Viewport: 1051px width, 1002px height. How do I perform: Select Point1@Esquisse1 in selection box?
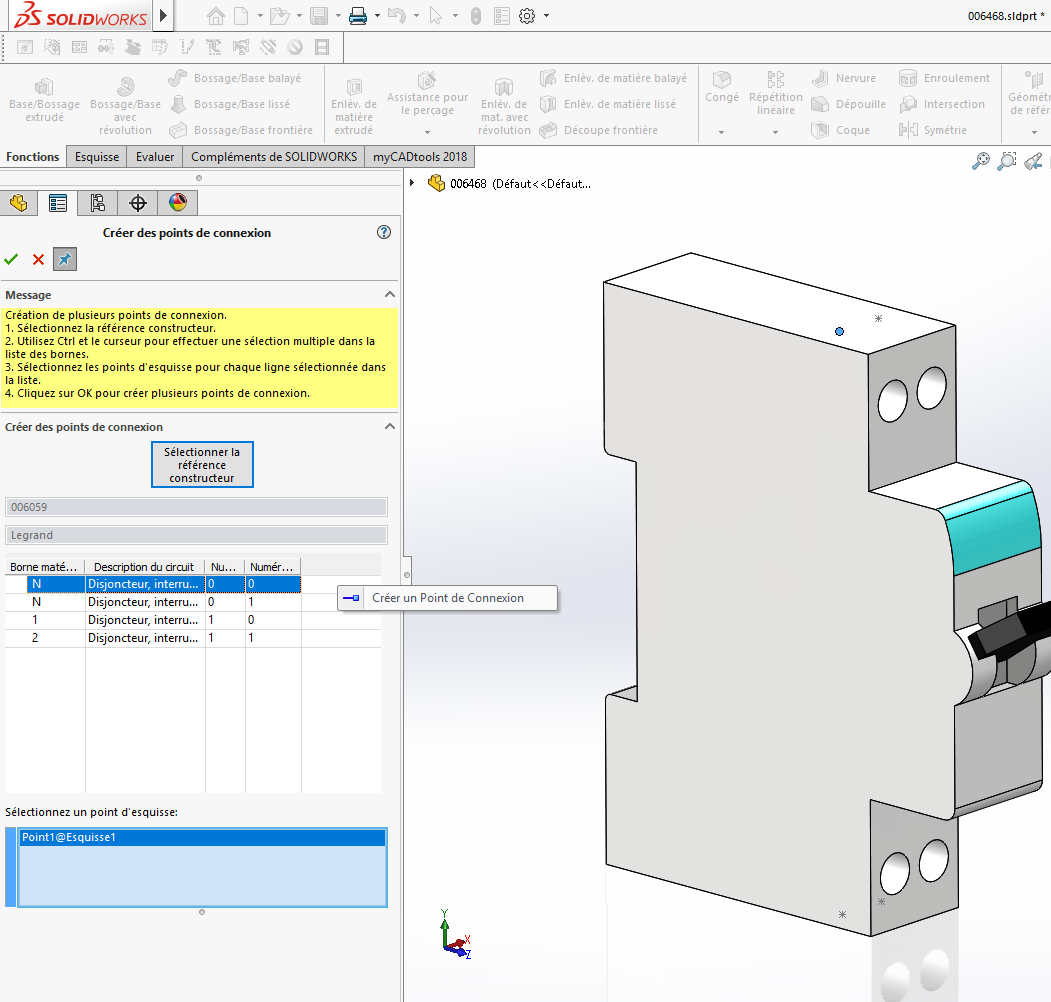pyautogui.click(x=202, y=837)
